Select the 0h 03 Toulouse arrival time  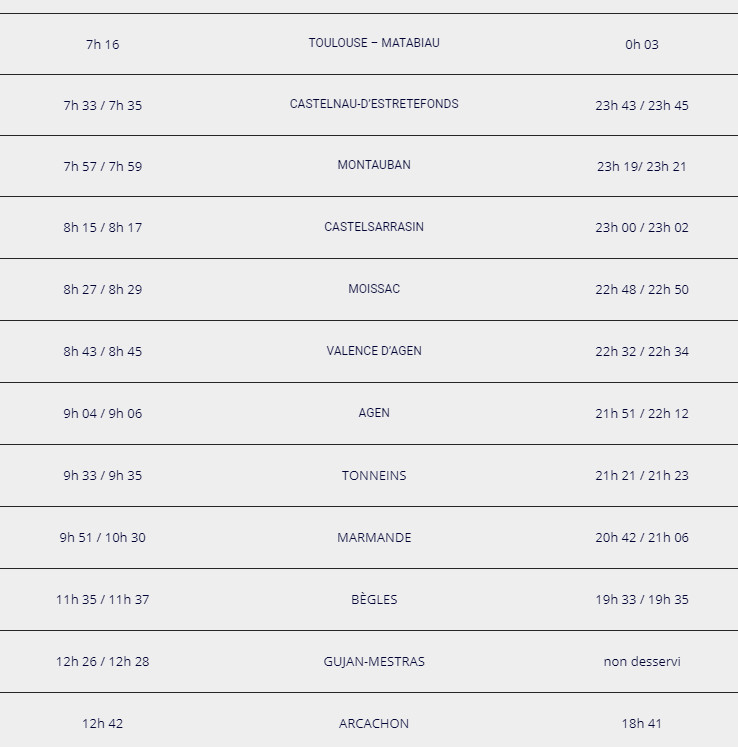642,44
